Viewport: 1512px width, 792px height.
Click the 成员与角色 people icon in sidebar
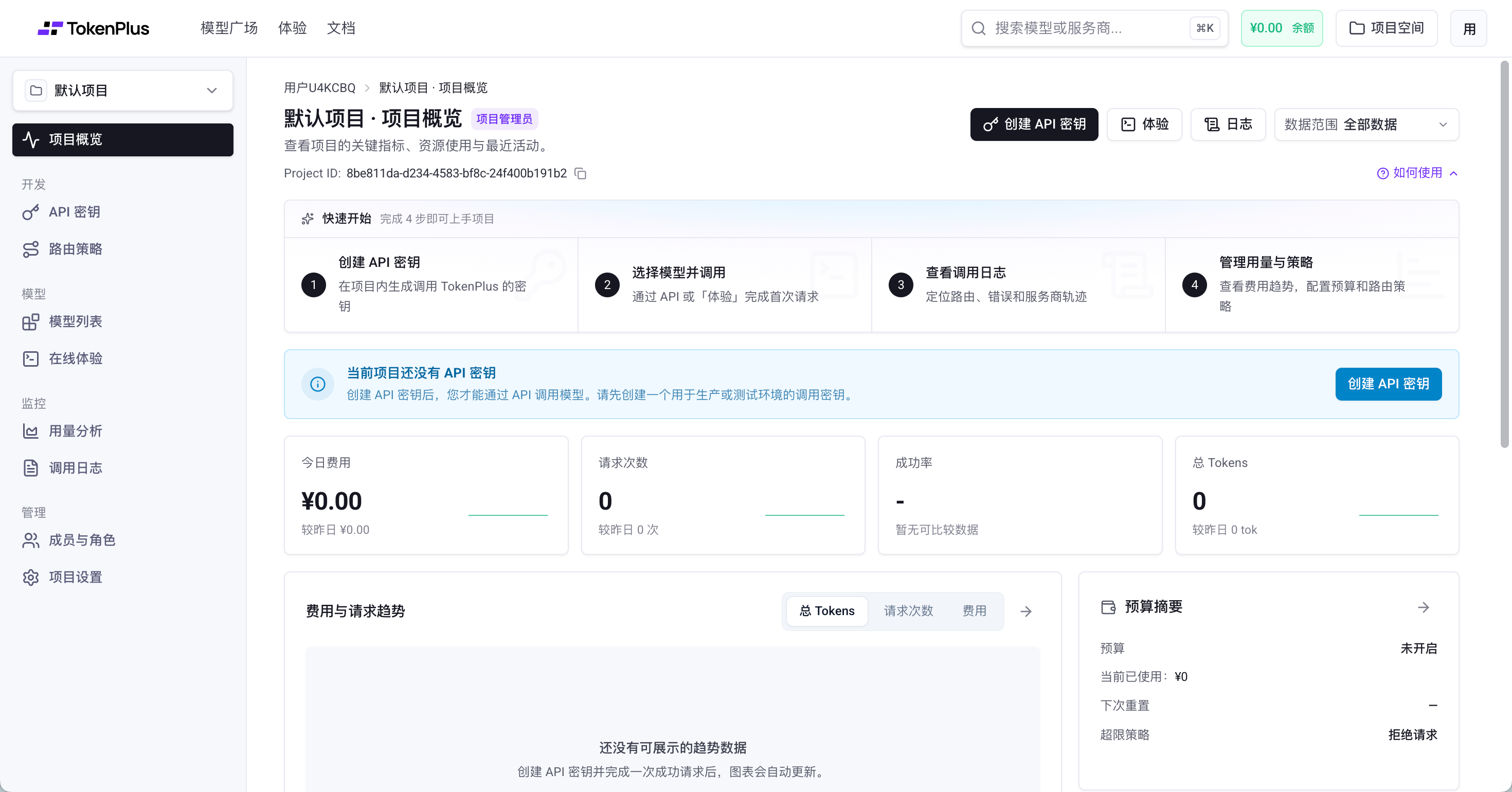point(30,540)
